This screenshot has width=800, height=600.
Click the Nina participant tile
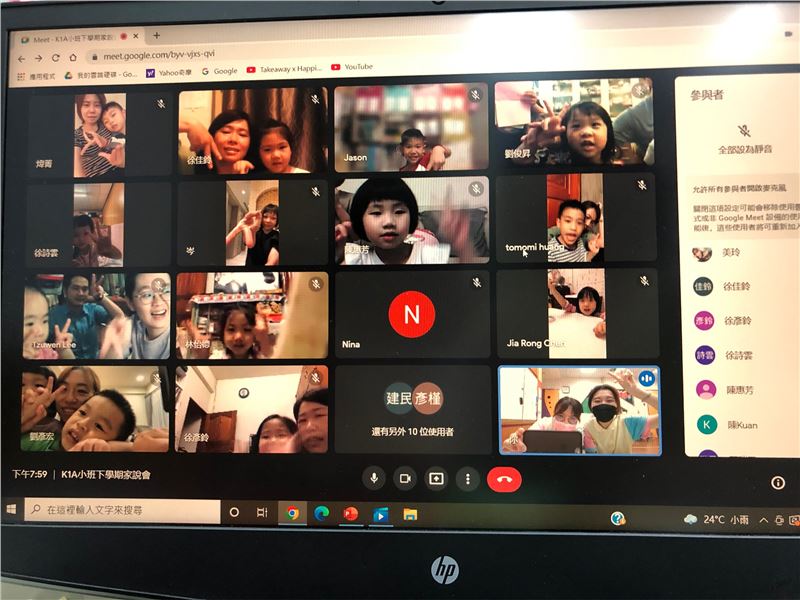(x=412, y=315)
